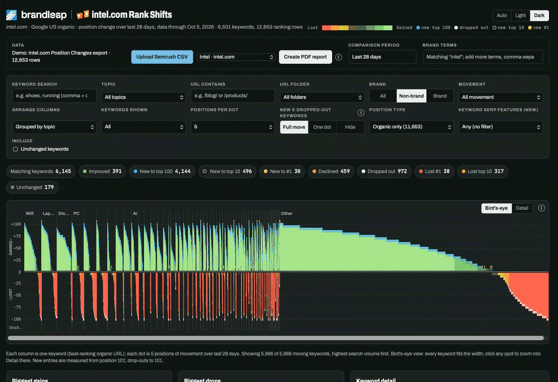Click the Improved 391 chip
This screenshot has width=558, height=382.
coord(102,171)
